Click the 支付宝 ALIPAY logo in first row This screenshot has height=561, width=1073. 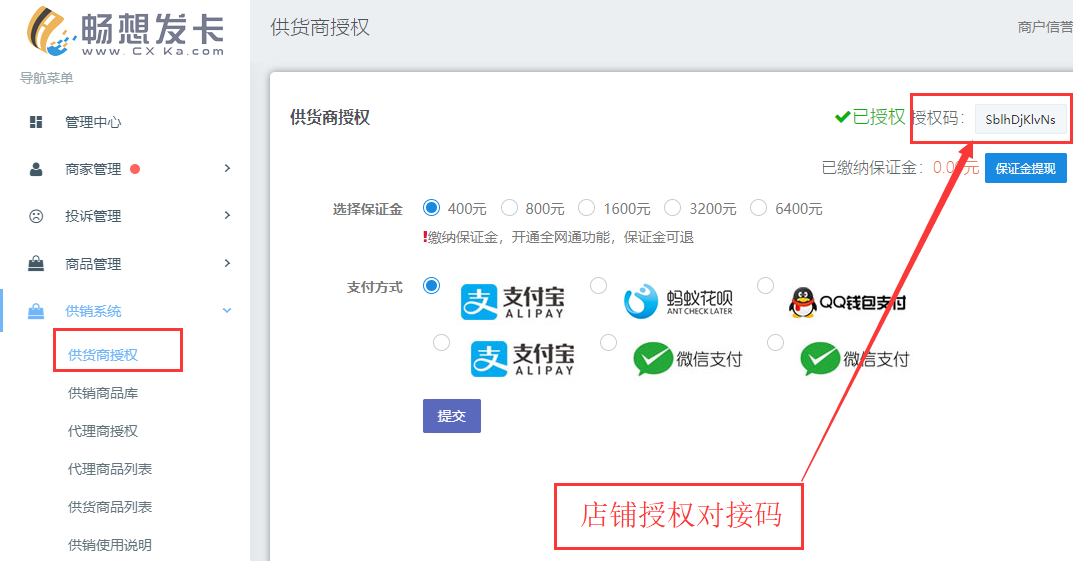tap(513, 302)
